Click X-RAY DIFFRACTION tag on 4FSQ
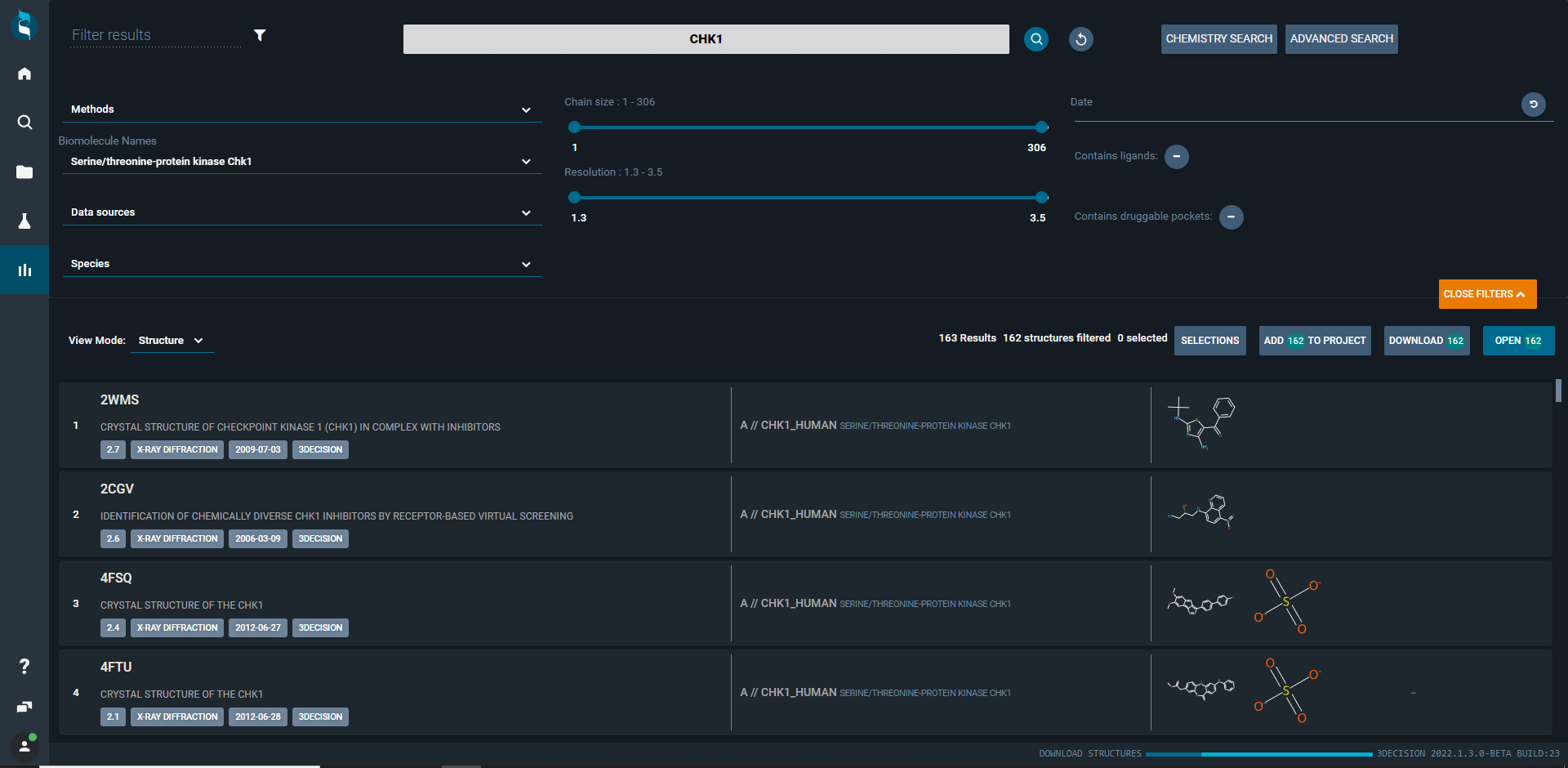 tap(177, 628)
